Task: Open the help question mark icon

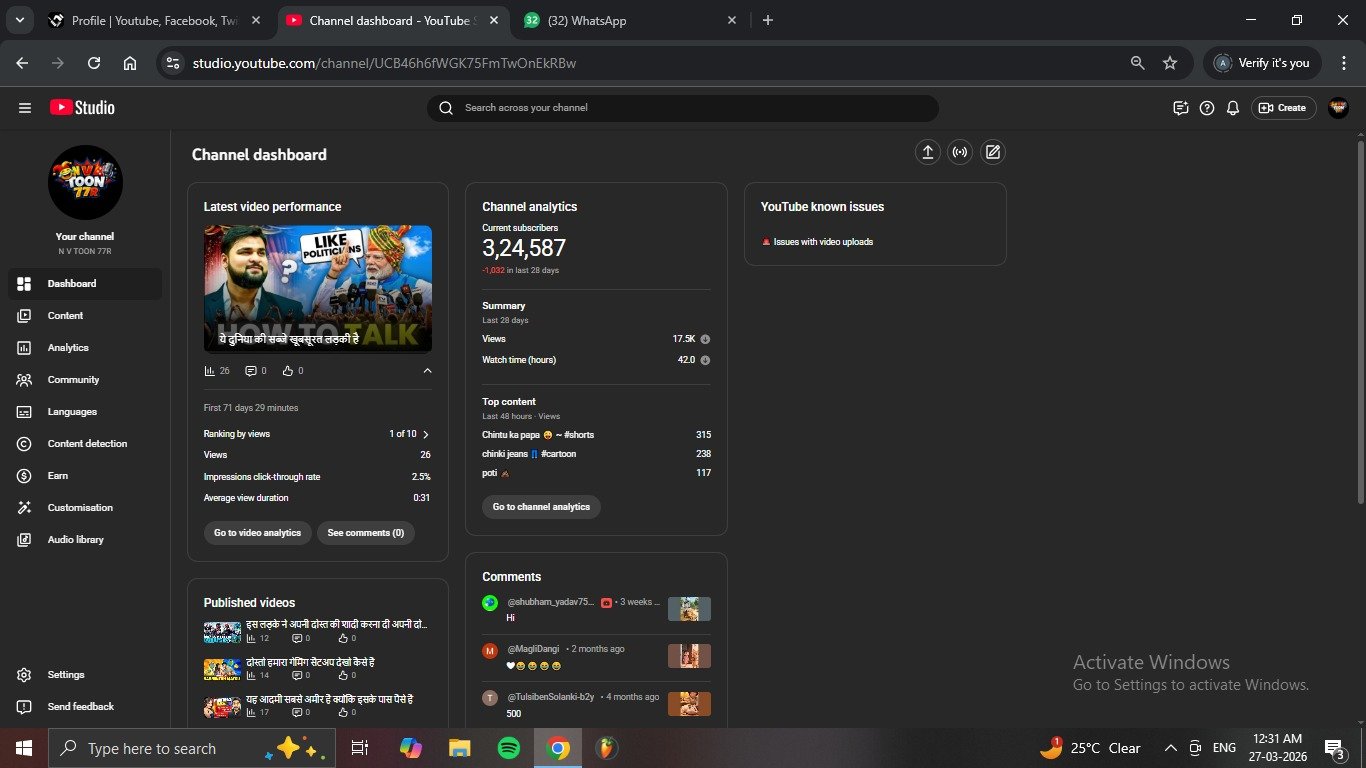Action: pyautogui.click(x=1207, y=108)
